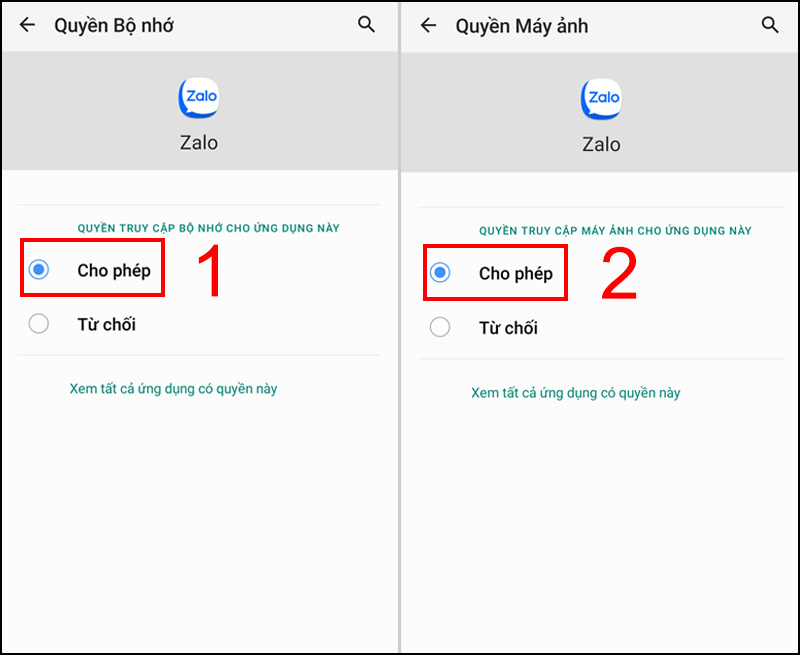This screenshot has width=800, height=655.
Task: Tap the Quyền Máy ảnh title text
Action: coord(521,25)
